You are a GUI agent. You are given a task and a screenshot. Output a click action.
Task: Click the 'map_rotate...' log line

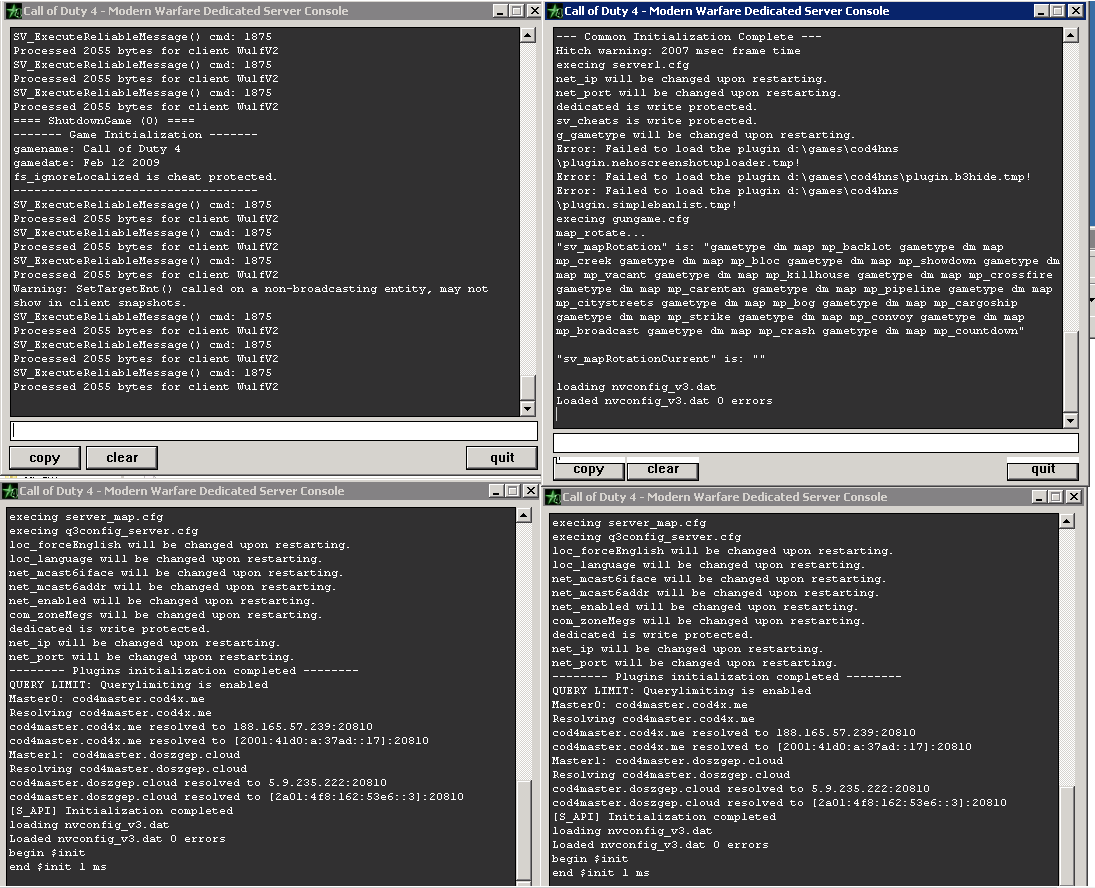601,232
